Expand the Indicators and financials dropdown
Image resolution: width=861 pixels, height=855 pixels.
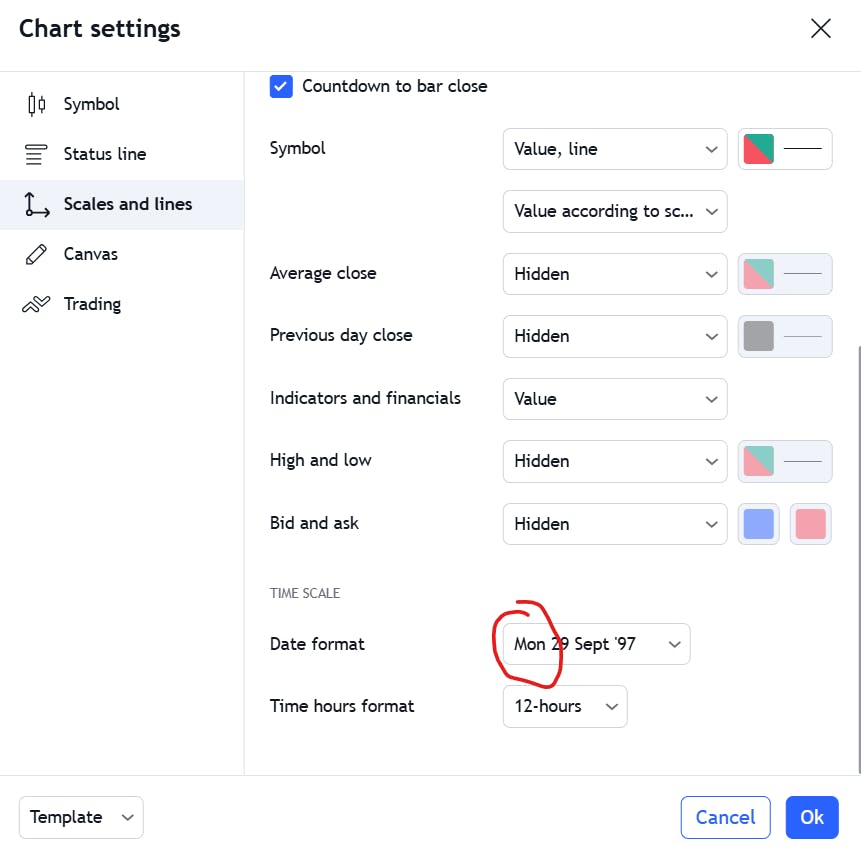pos(614,399)
